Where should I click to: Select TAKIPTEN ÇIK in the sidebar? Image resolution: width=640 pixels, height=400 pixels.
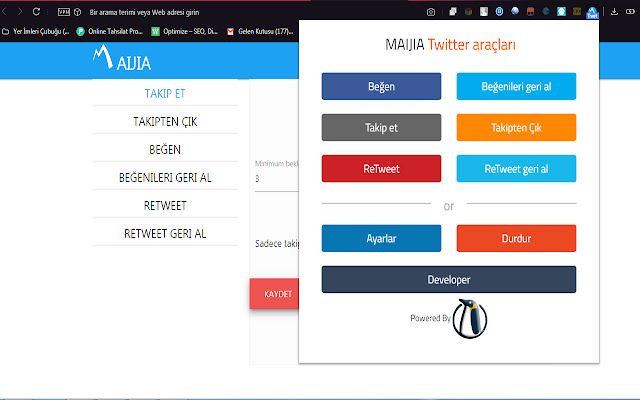click(165, 121)
